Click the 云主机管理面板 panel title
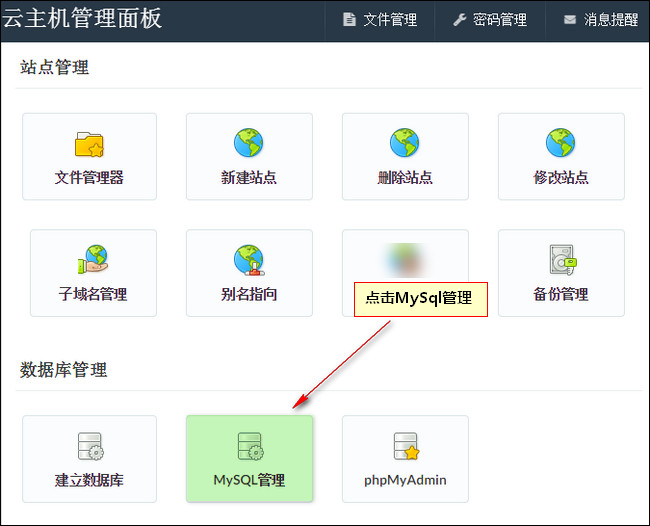 (x=82, y=18)
